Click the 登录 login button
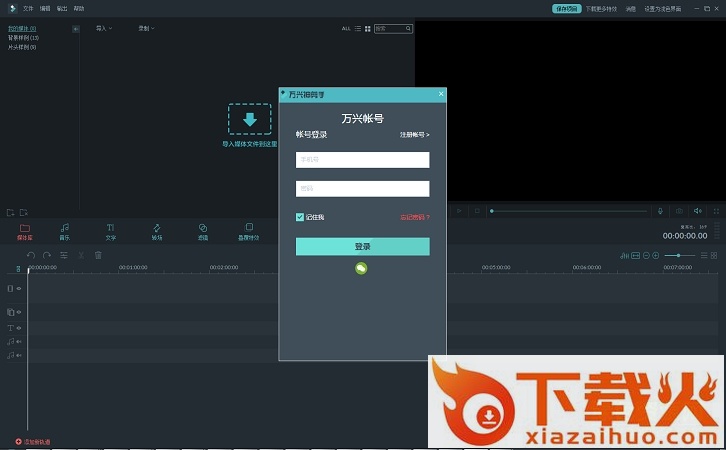726x450 pixels. (362, 246)
